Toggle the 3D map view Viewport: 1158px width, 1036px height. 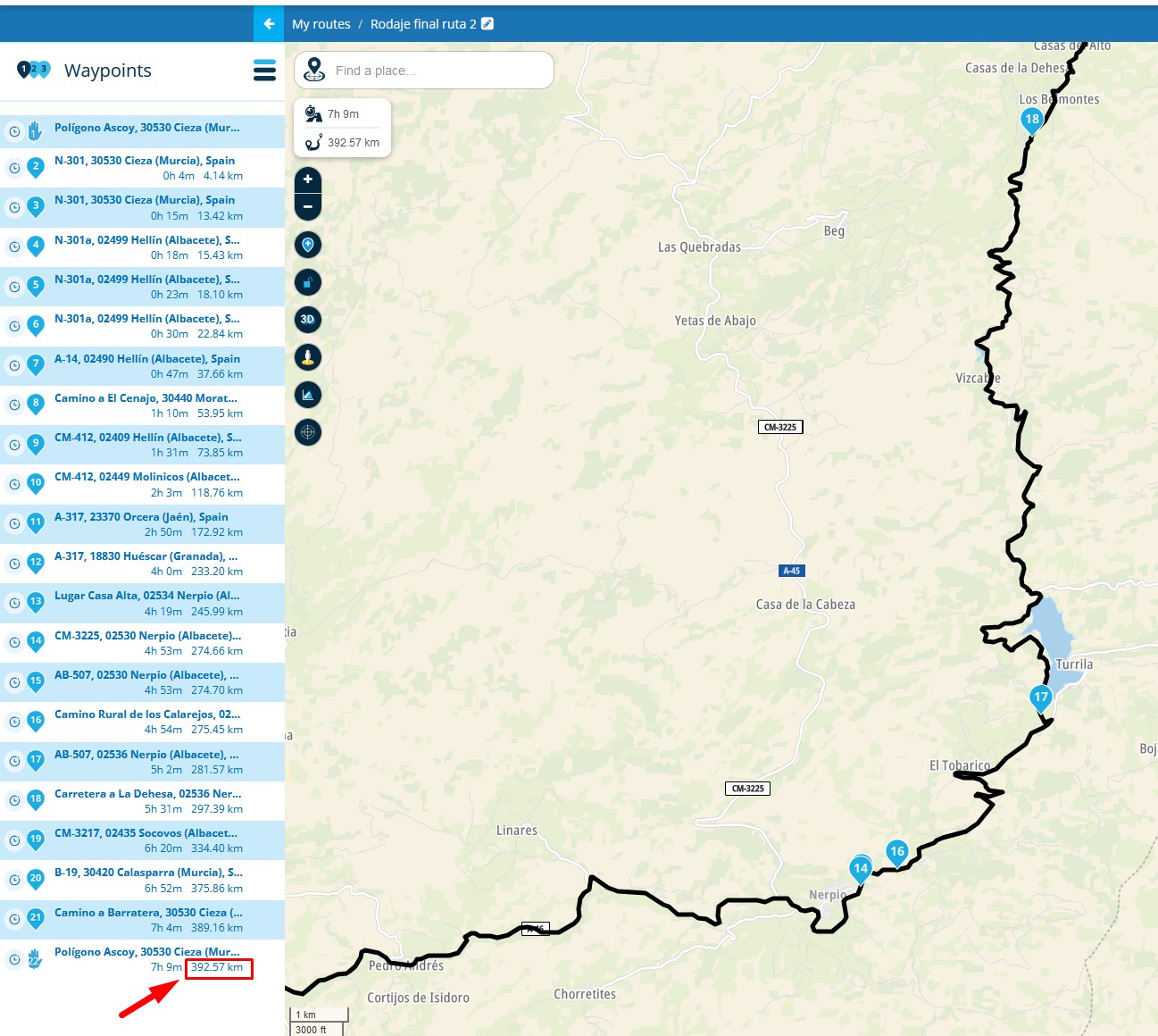[308, 320]
